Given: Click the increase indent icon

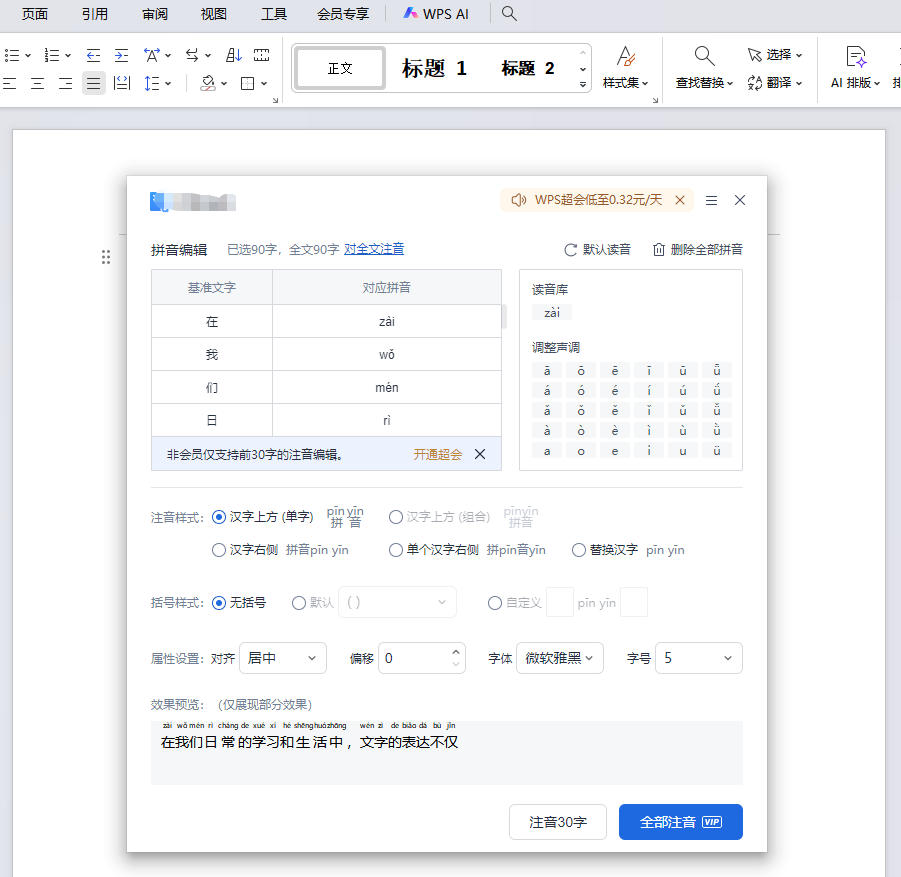Looking at the screenshot, I should click(121, 55).
